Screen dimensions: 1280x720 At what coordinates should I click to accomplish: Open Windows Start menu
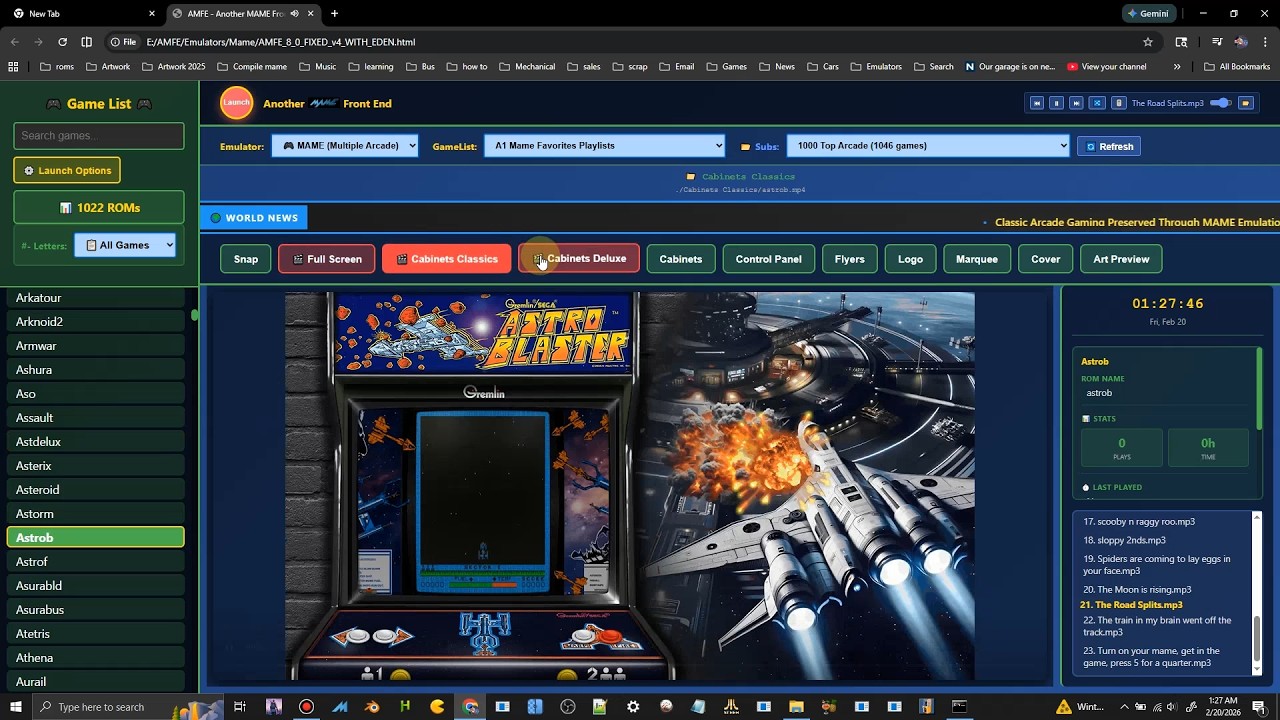click(x=17, y=707)
